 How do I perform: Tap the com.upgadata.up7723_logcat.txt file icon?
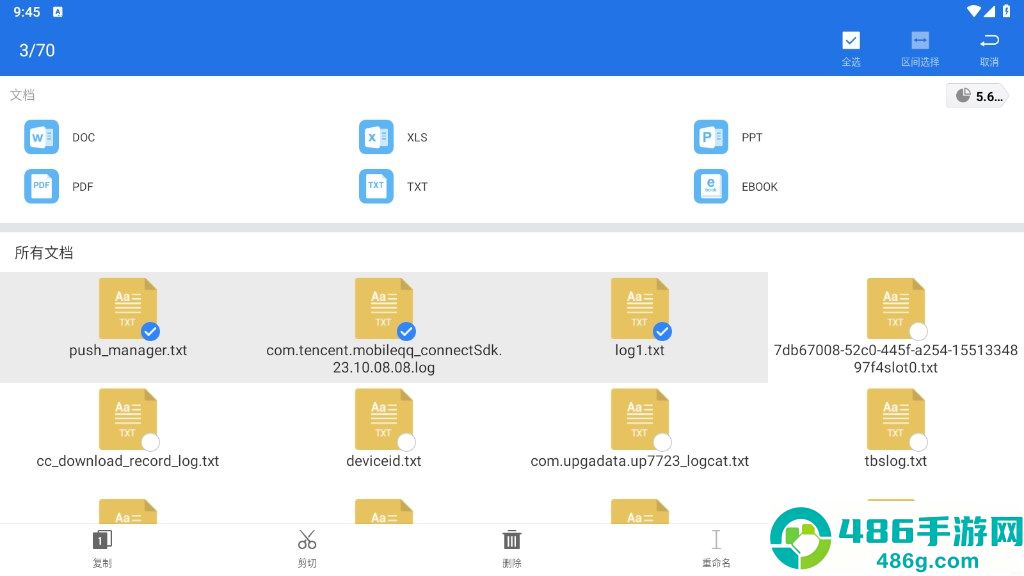640,419
